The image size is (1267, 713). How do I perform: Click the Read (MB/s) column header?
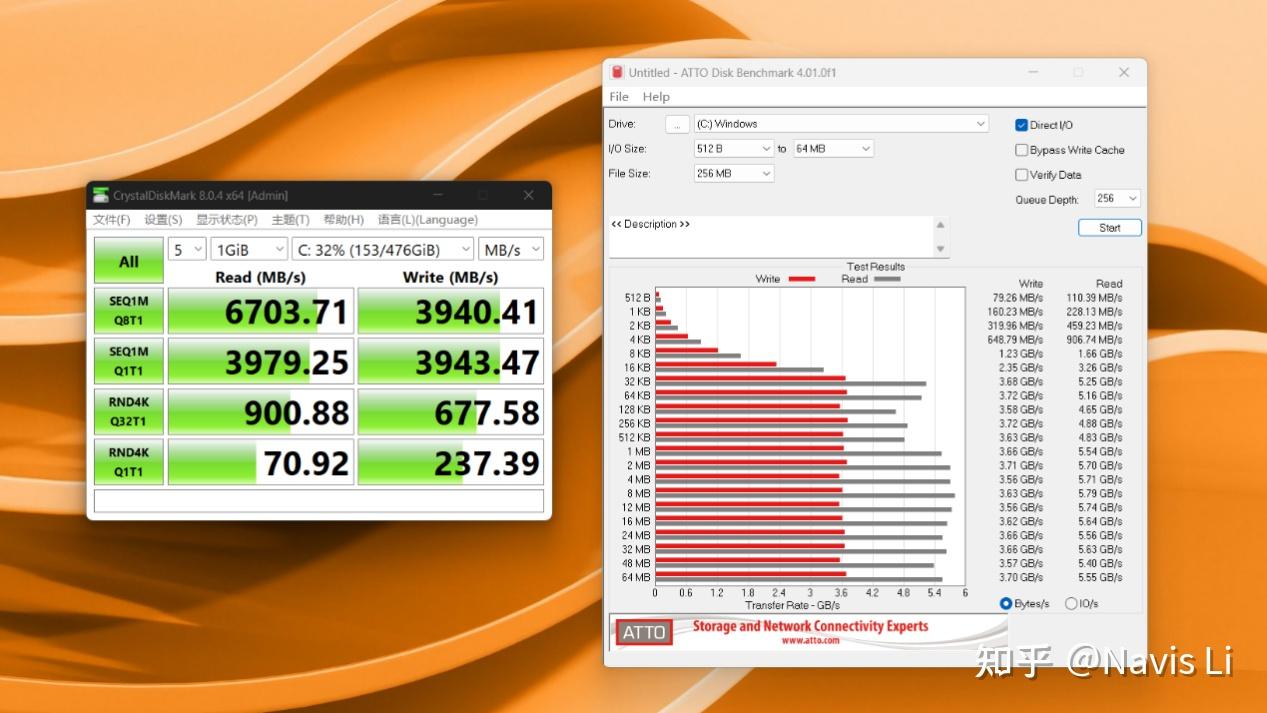pos(261,277)
